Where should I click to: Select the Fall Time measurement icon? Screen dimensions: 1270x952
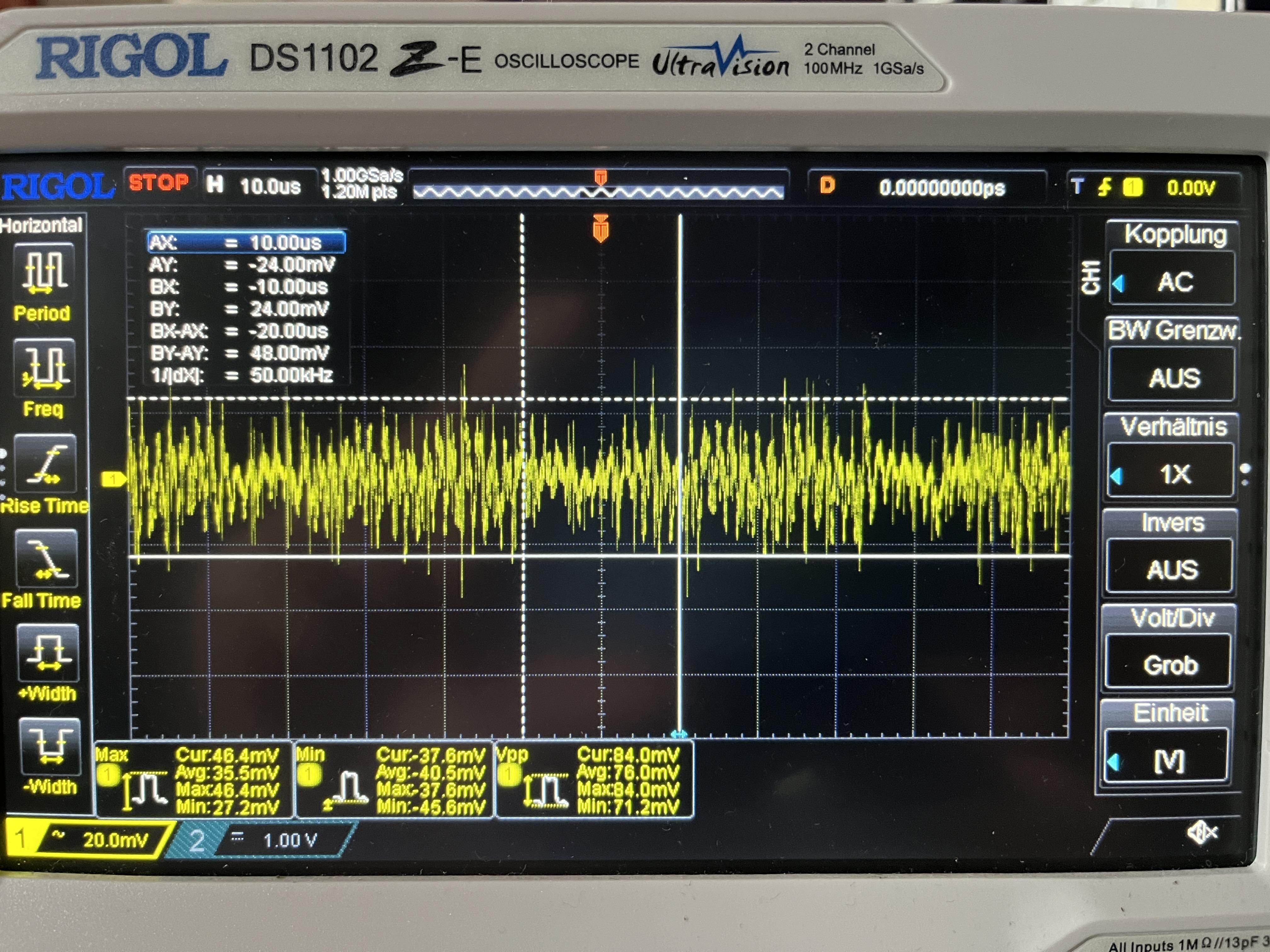(x=46, y=559)
